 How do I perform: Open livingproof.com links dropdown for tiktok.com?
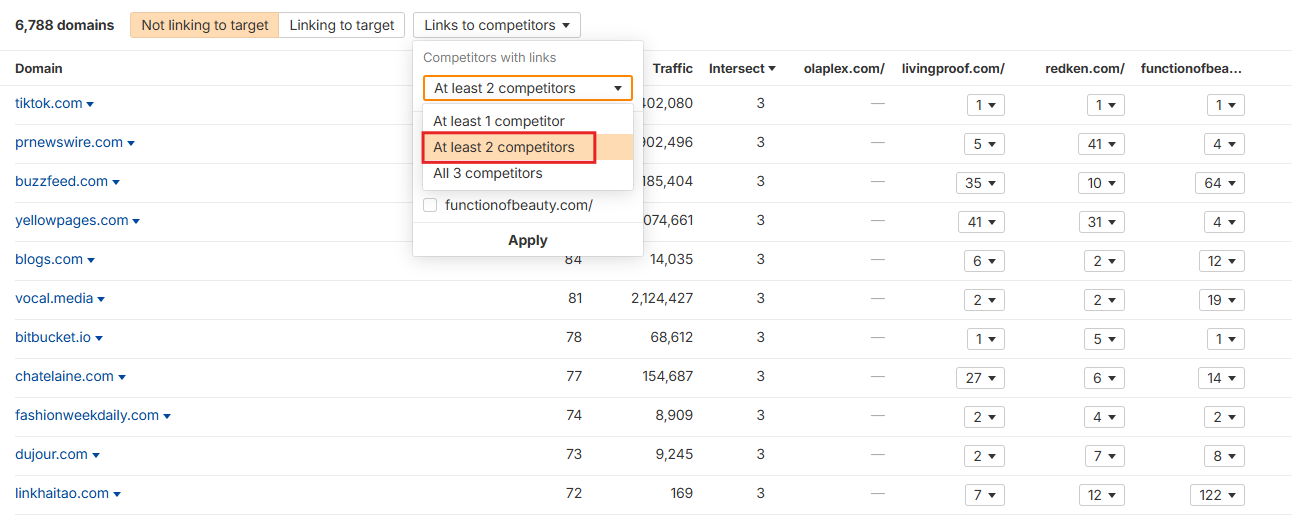[x=986, y=105]
